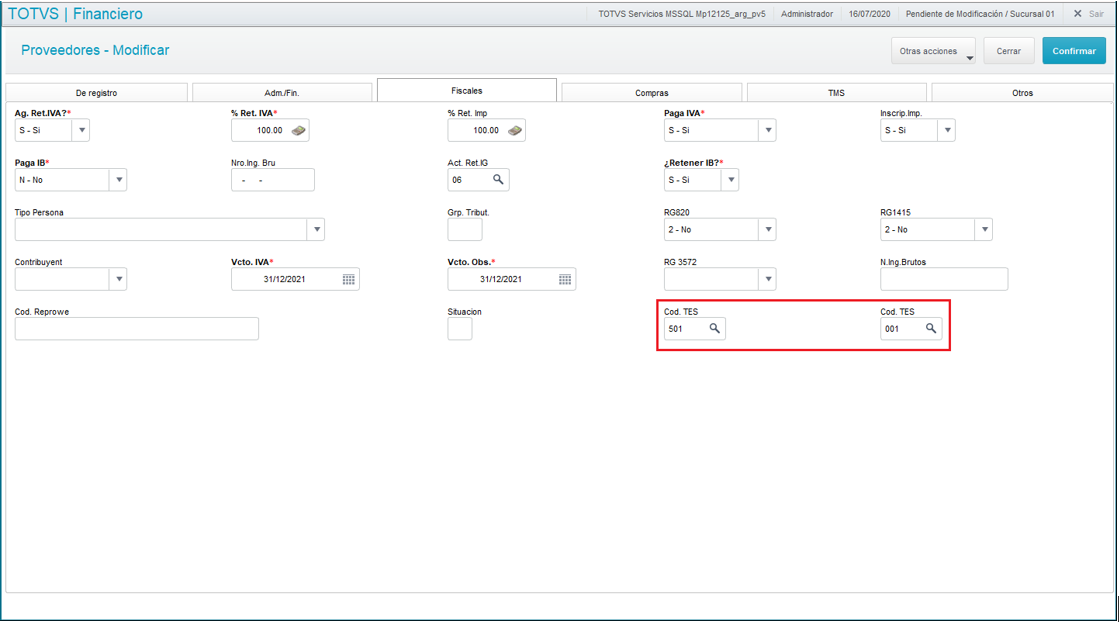Expand Ag. Ret.IVA? dropdown
Image resolution: width=1119 pixels, height=622 pixels.
coord(81,131)
